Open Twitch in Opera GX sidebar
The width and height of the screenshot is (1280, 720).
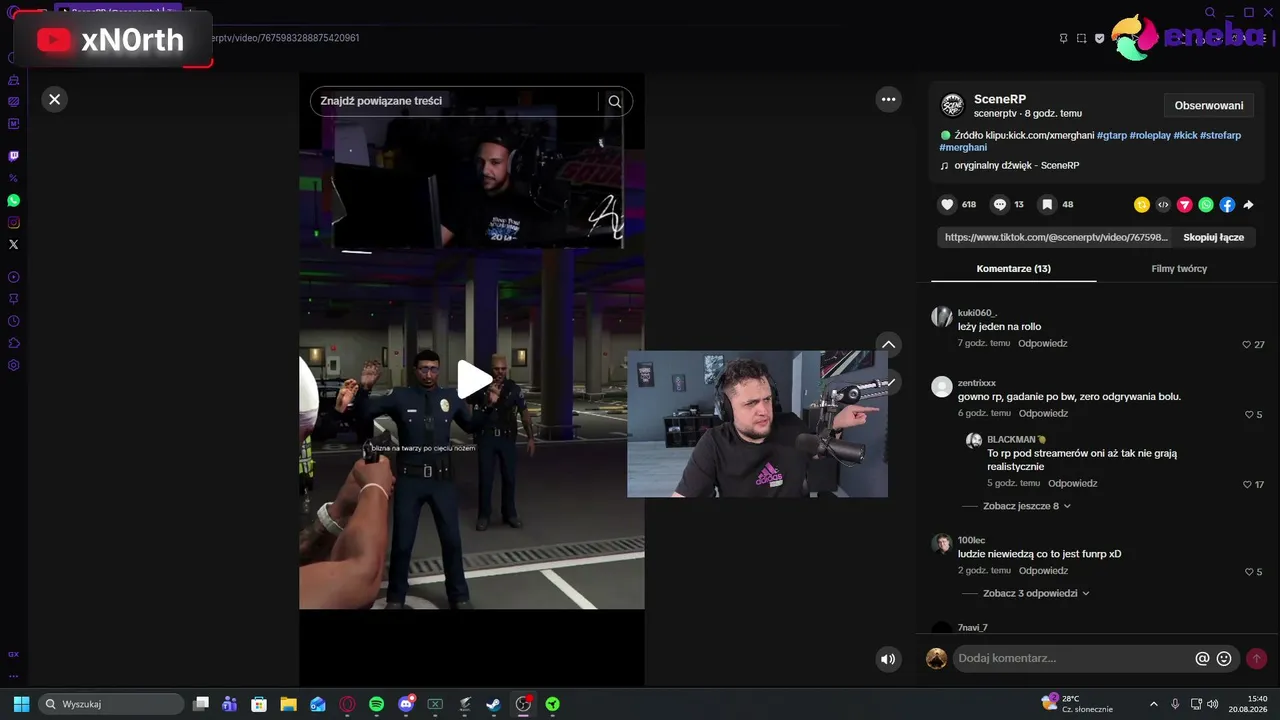14,156
